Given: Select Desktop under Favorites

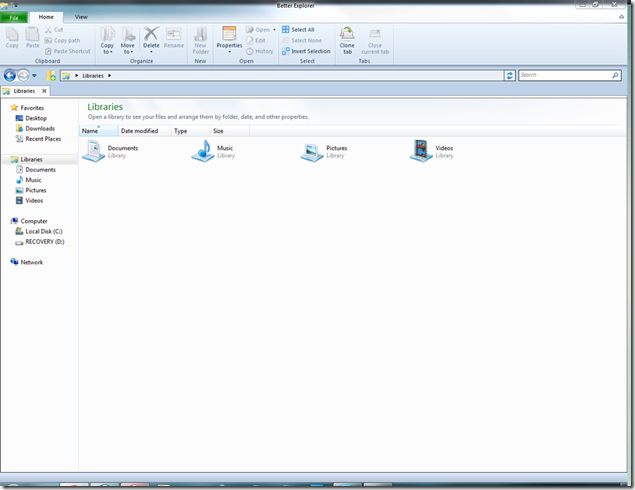Looking at the screenshot, I should pyautogui.click(x=31, y=118).
